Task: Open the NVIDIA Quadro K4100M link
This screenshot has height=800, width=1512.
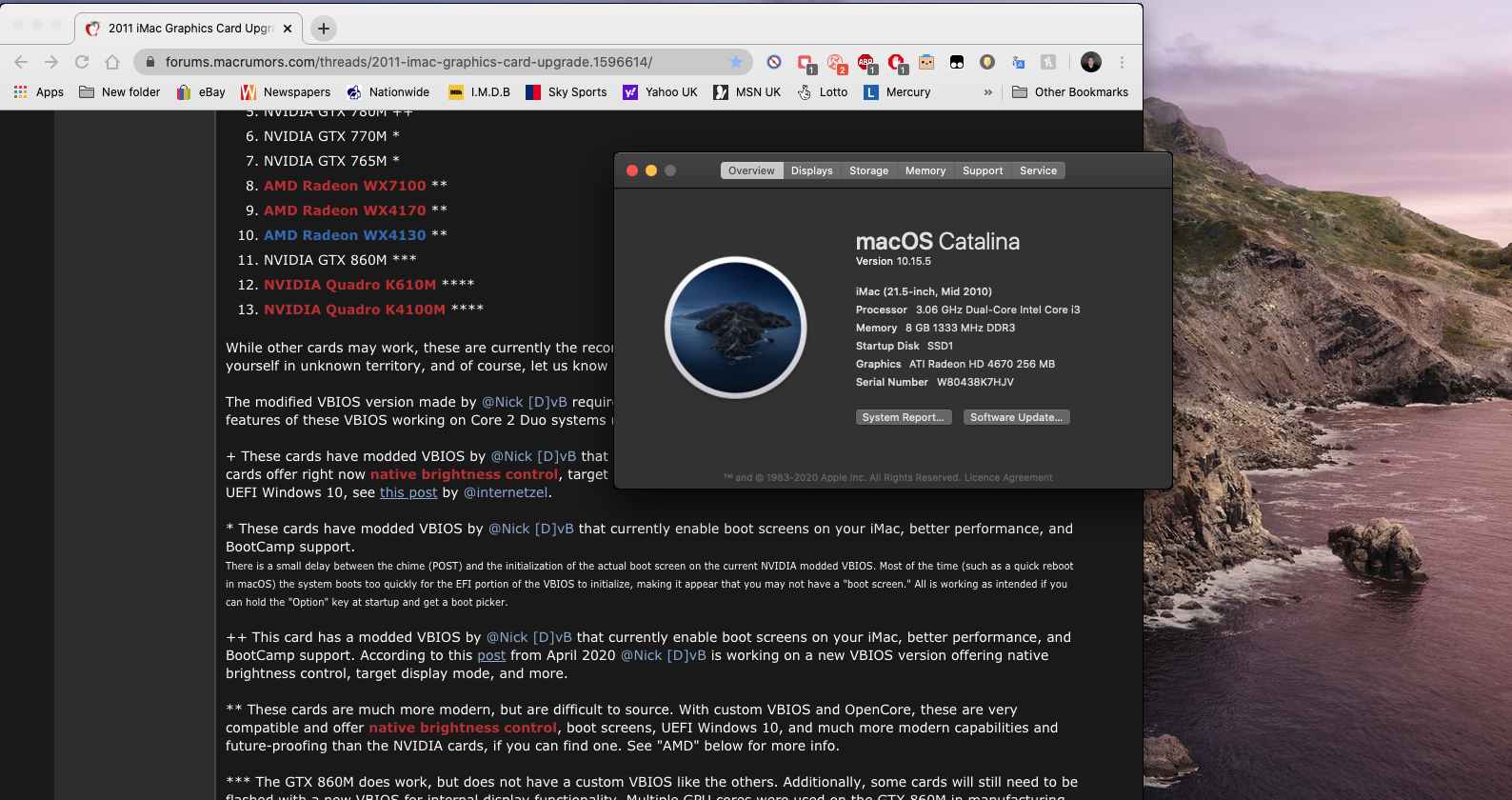Action: click(354, 310)
